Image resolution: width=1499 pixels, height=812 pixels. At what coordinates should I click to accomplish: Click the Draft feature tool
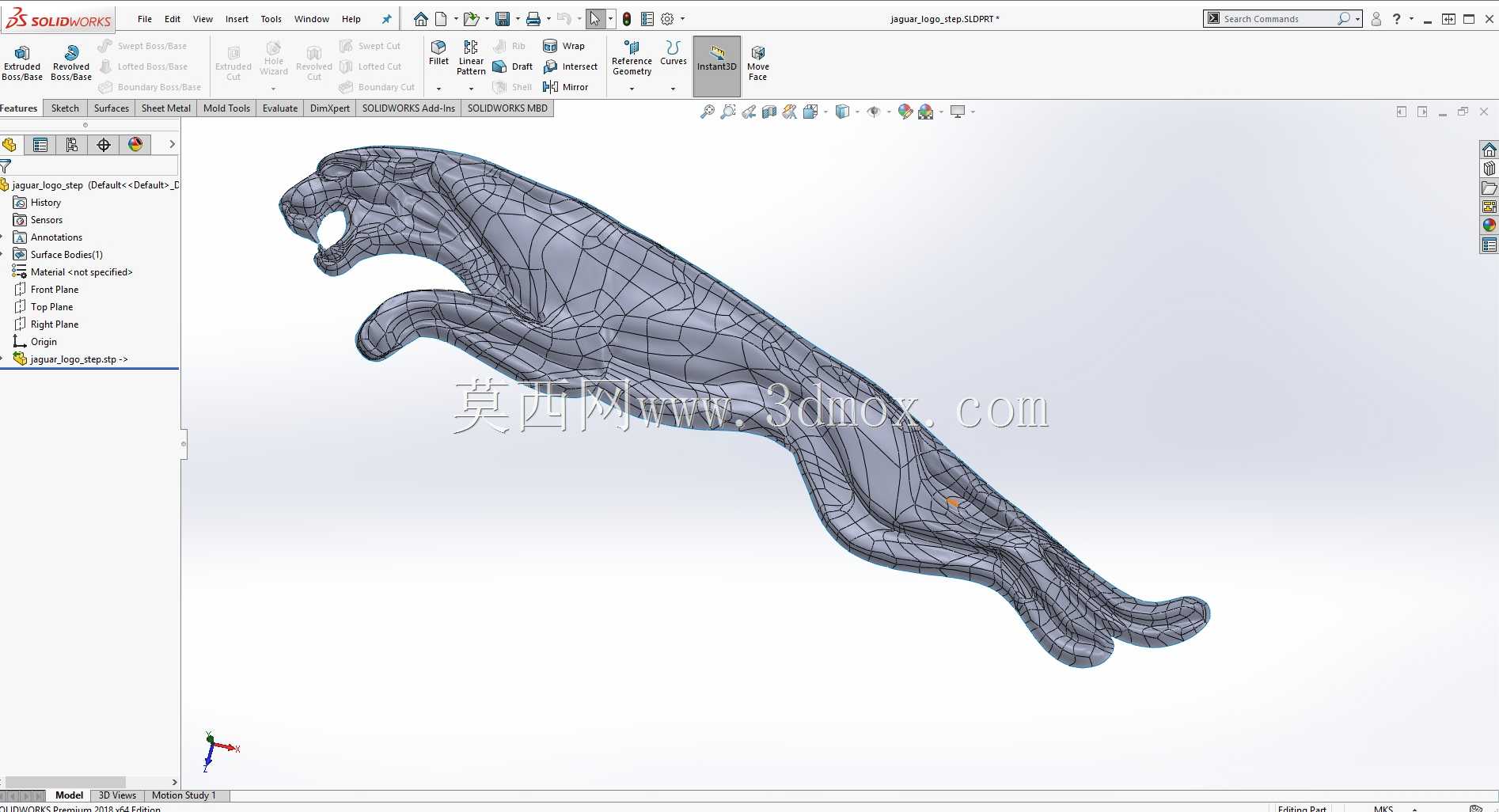(x=513, y=66)
